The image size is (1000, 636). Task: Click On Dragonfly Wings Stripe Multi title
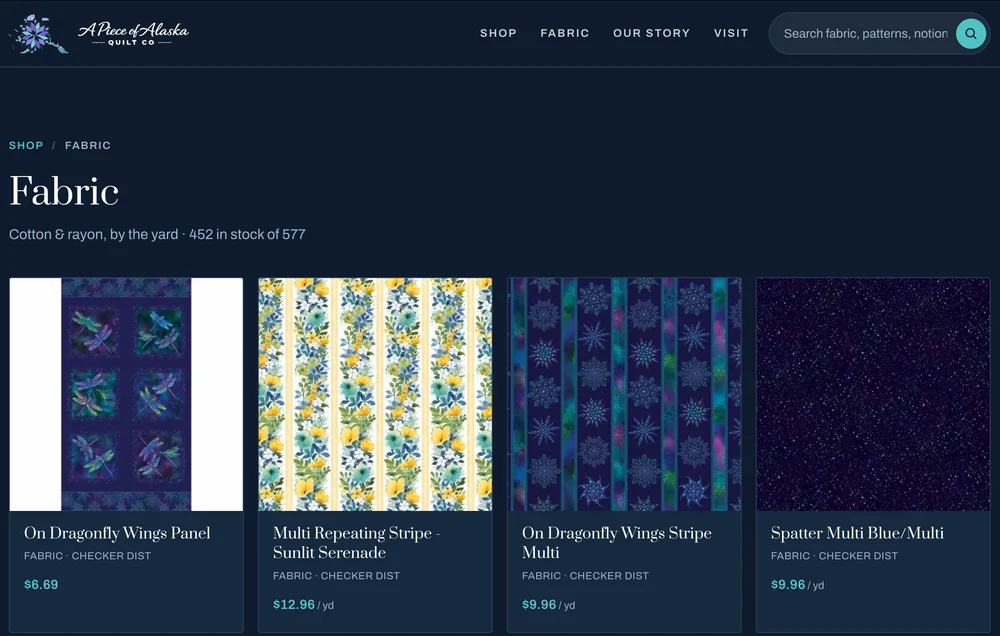coord(617,543)
